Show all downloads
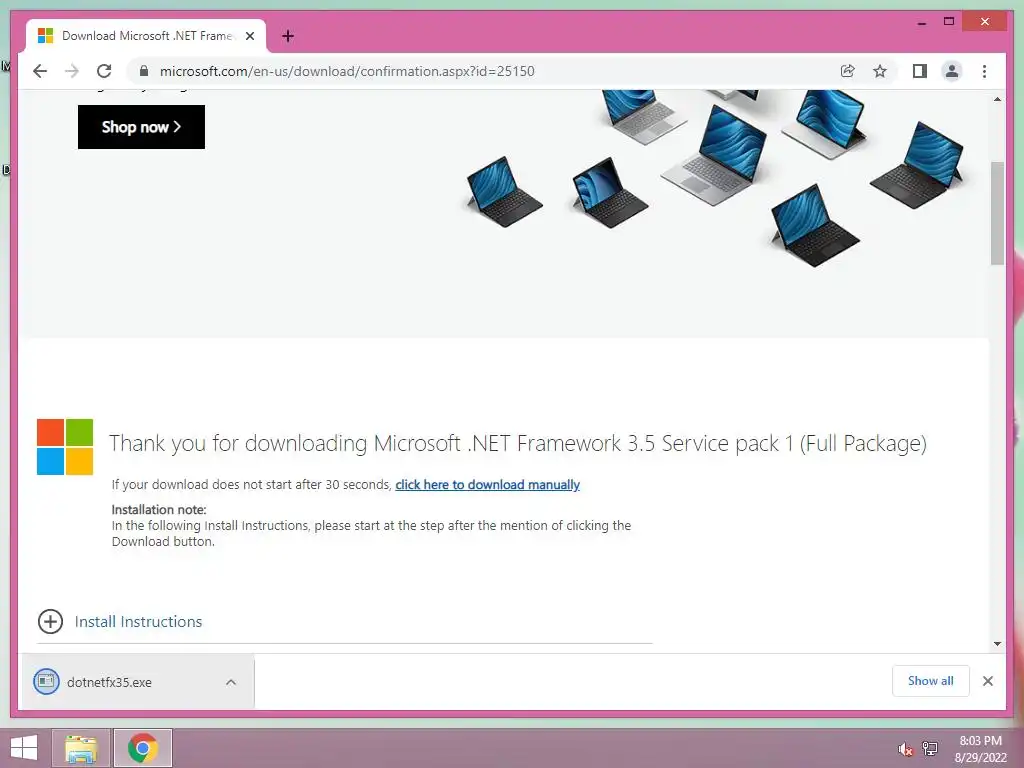This screenshot has height=768, width=1024. (x=931, y=681)
